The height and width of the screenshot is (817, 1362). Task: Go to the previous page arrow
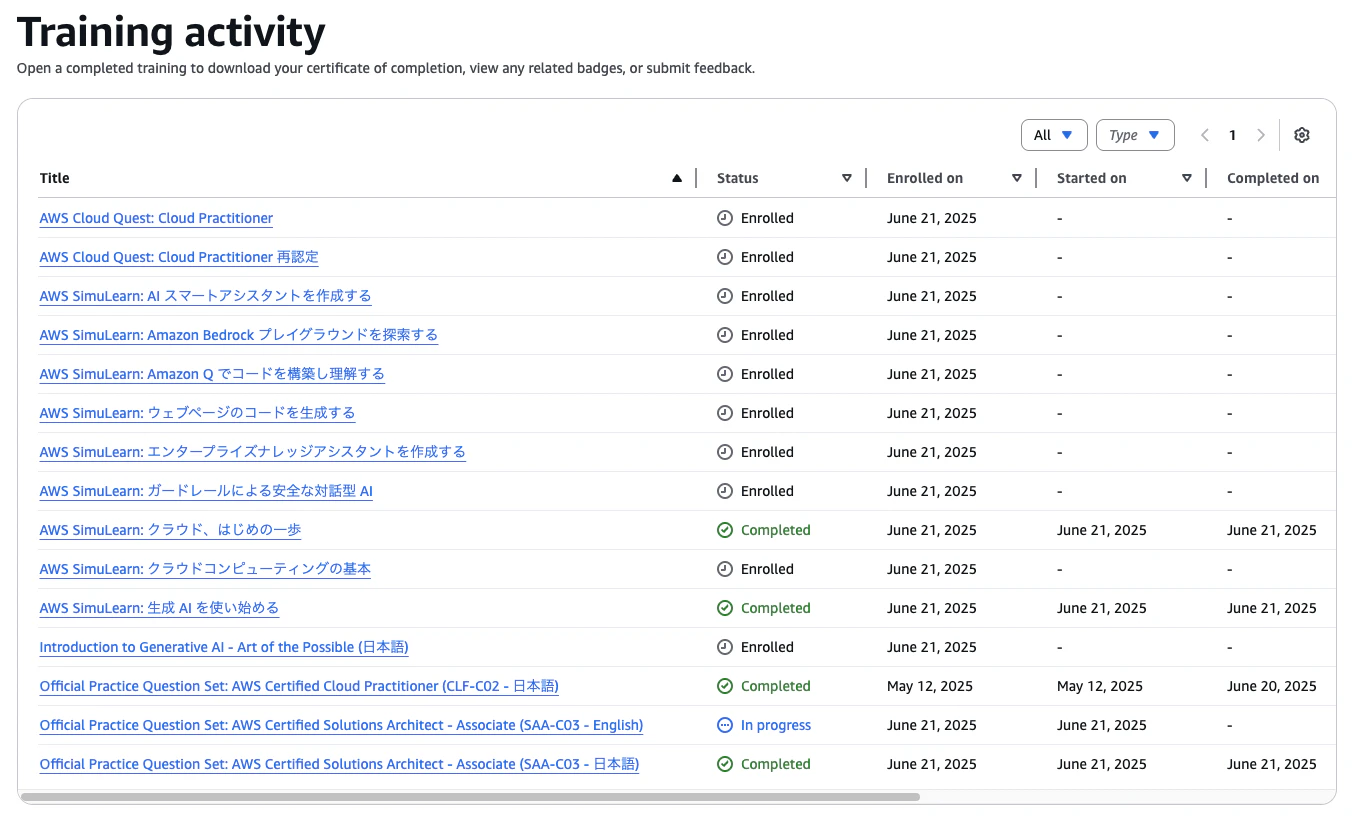pos(1205,135)
